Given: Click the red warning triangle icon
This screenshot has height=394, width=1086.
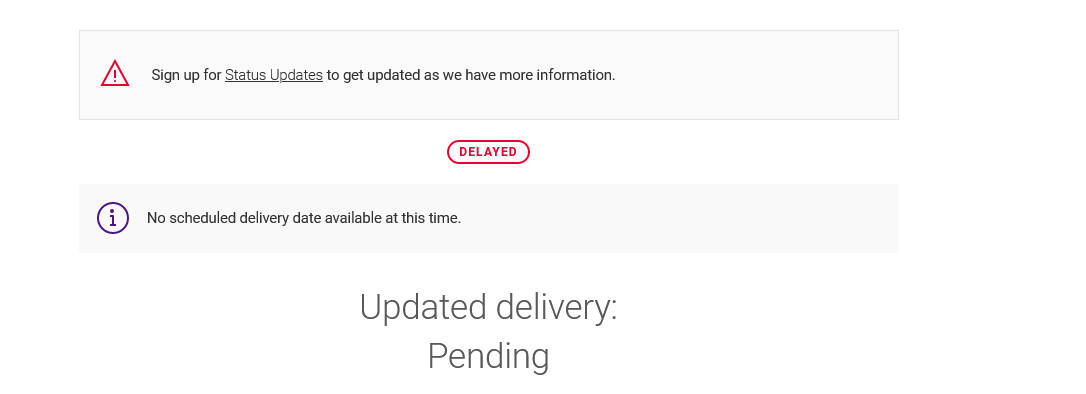Looking at the screenshot, I should pyautogui.click(x=115, y=73).
